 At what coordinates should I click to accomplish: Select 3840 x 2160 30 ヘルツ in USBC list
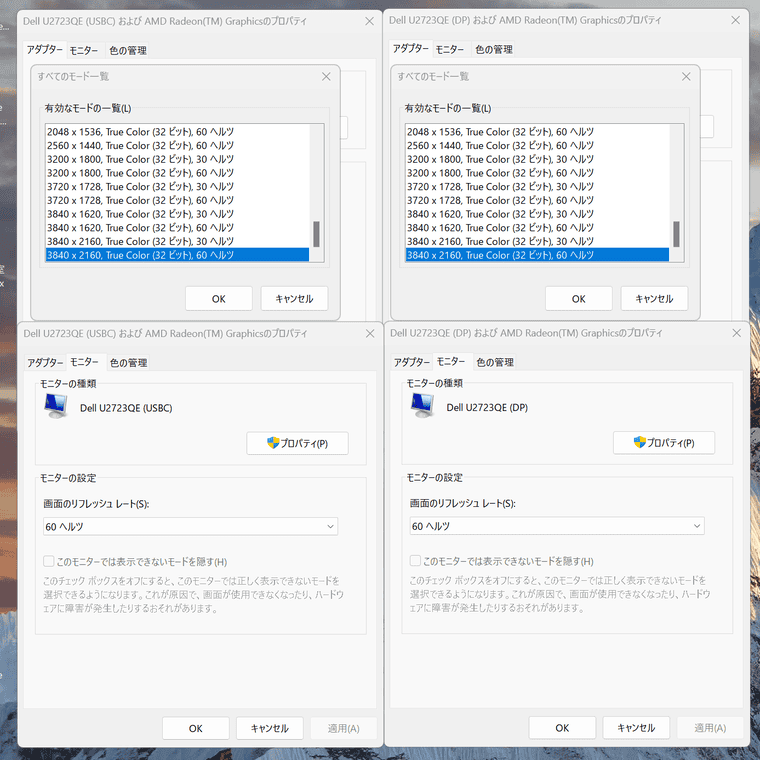177,241
